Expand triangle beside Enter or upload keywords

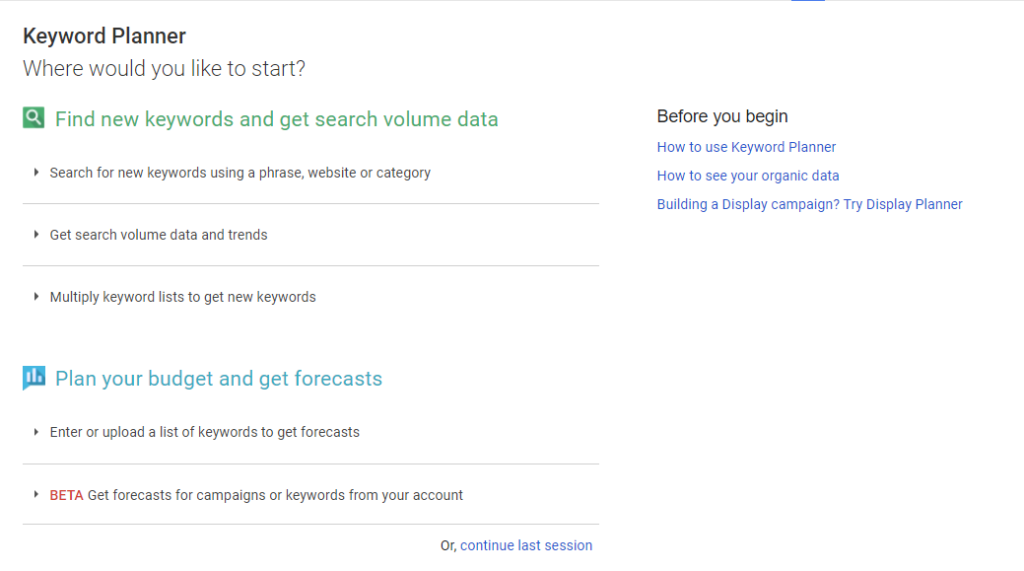(36, 432)
